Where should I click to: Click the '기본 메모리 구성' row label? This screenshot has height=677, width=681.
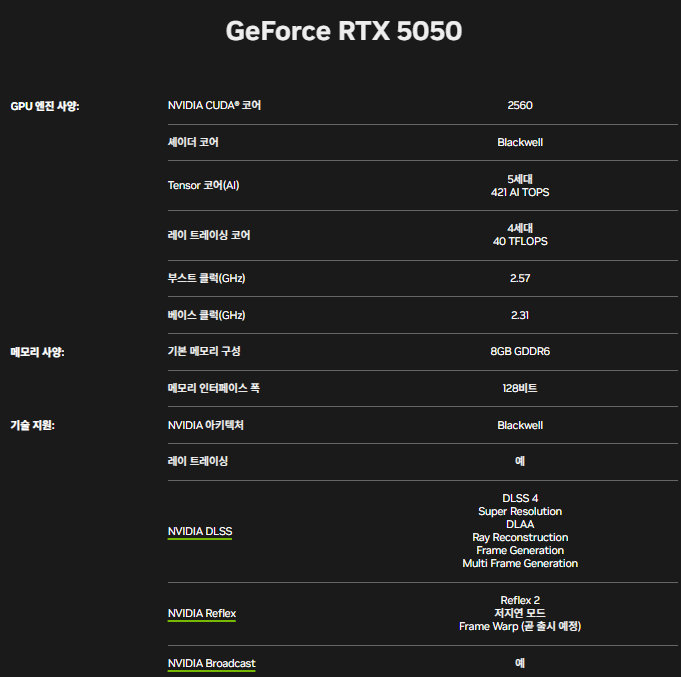204,351
